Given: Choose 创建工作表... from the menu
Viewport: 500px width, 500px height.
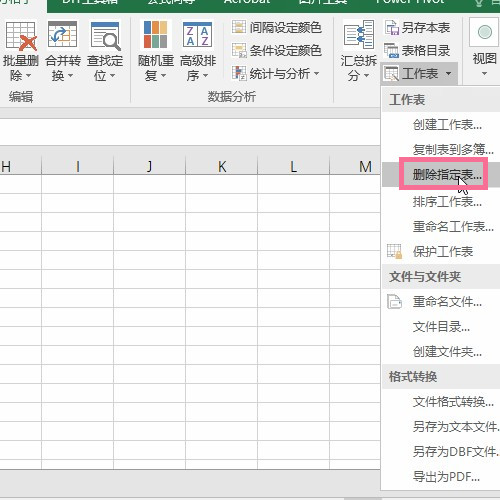Looking at the screenshot, I should 440,125.
